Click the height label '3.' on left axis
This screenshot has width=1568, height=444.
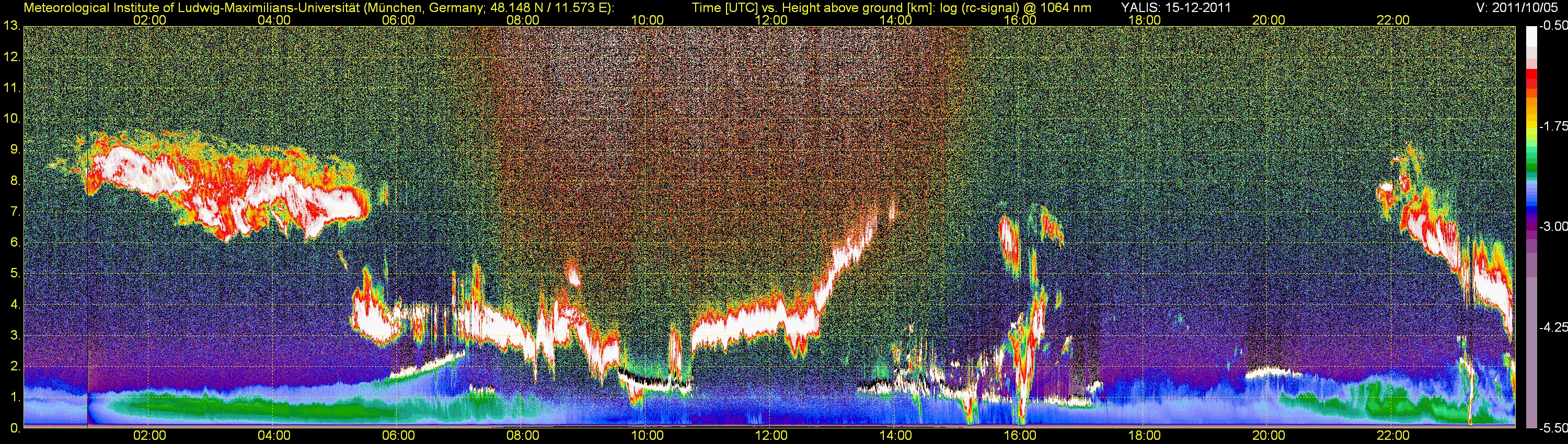click(15, 336)
